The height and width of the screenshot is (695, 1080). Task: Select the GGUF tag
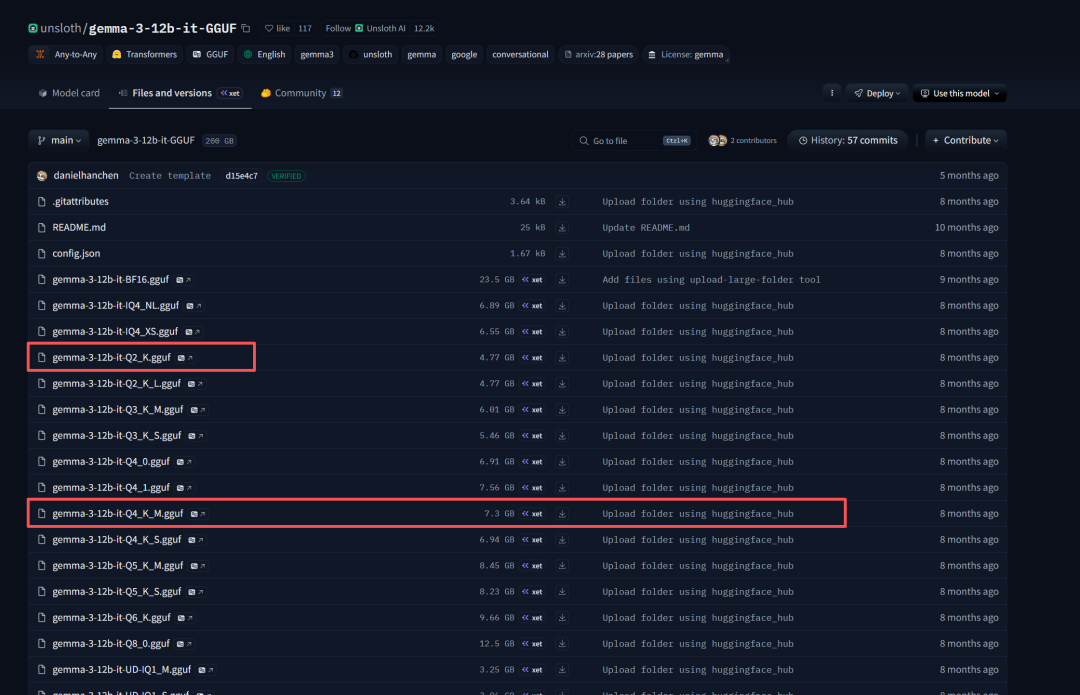click(x=210, y=54)
